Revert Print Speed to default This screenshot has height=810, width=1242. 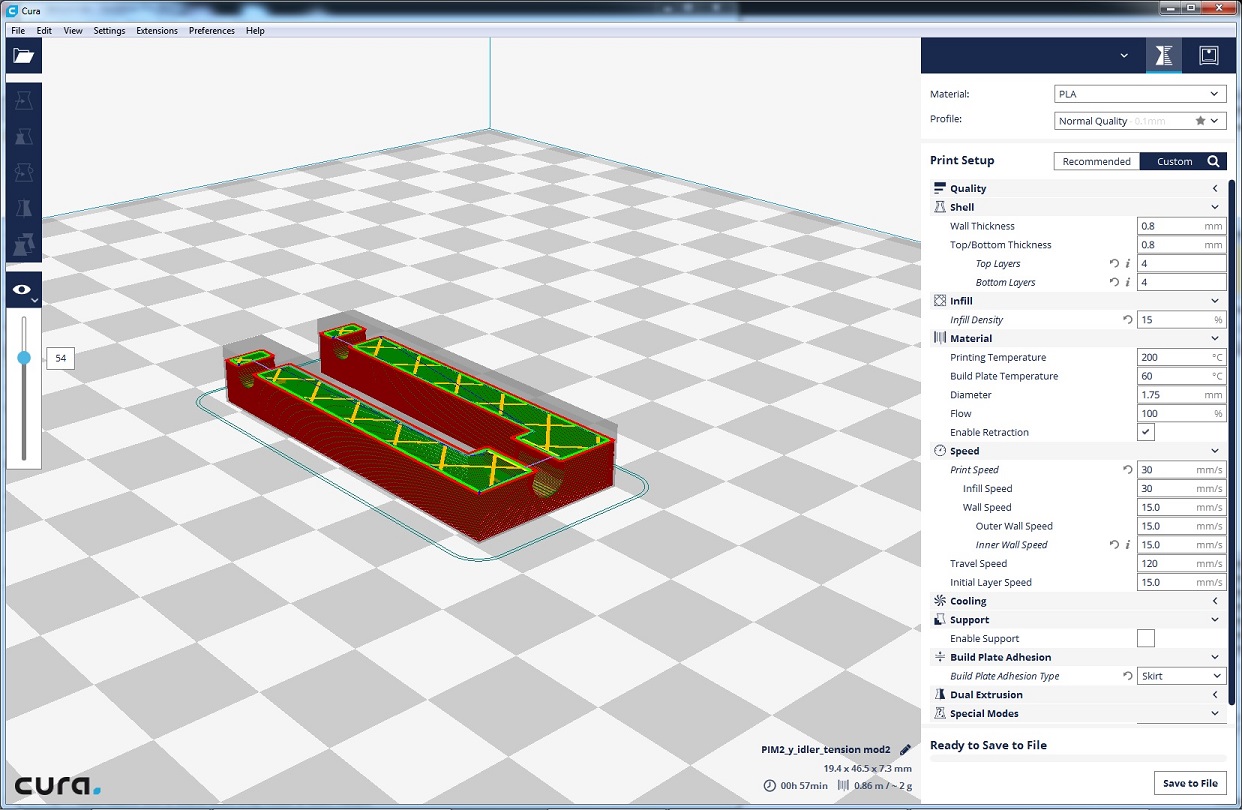pyautogui.click(x=1128, y=470)
